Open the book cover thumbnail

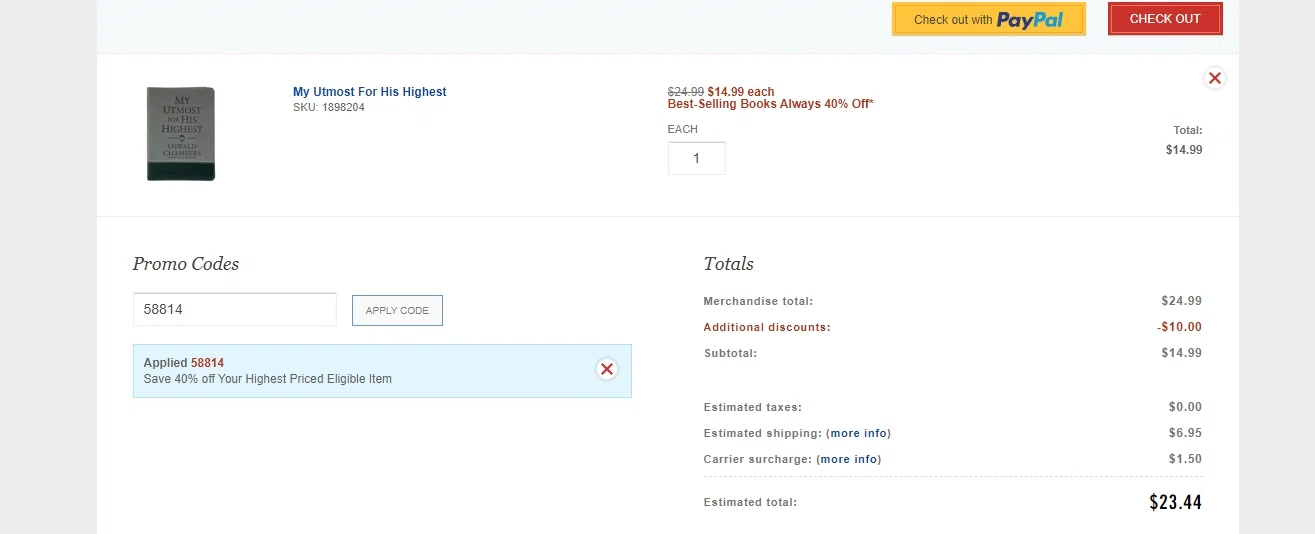pyautogui.click(x=181, y=134)
